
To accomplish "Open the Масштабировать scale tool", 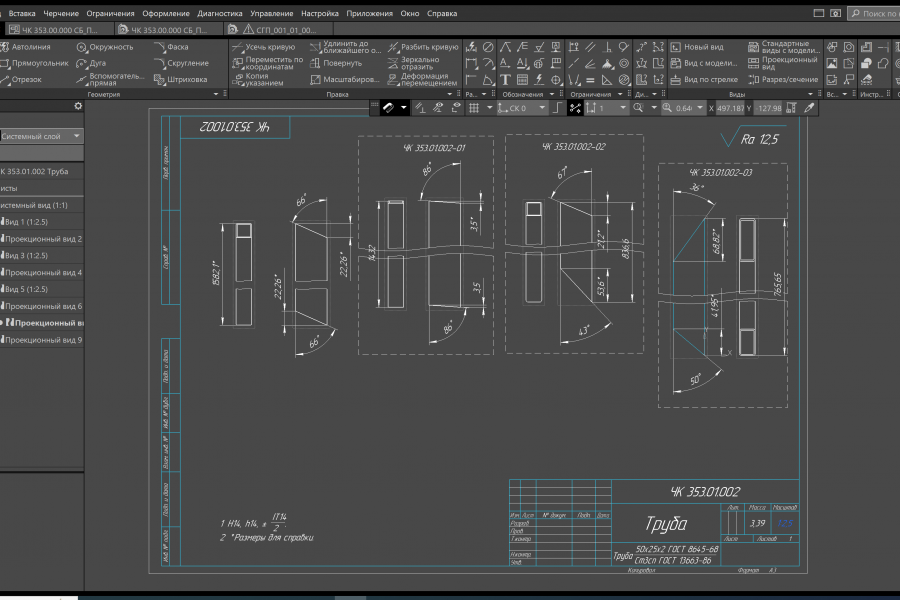I will pos(344,79).
